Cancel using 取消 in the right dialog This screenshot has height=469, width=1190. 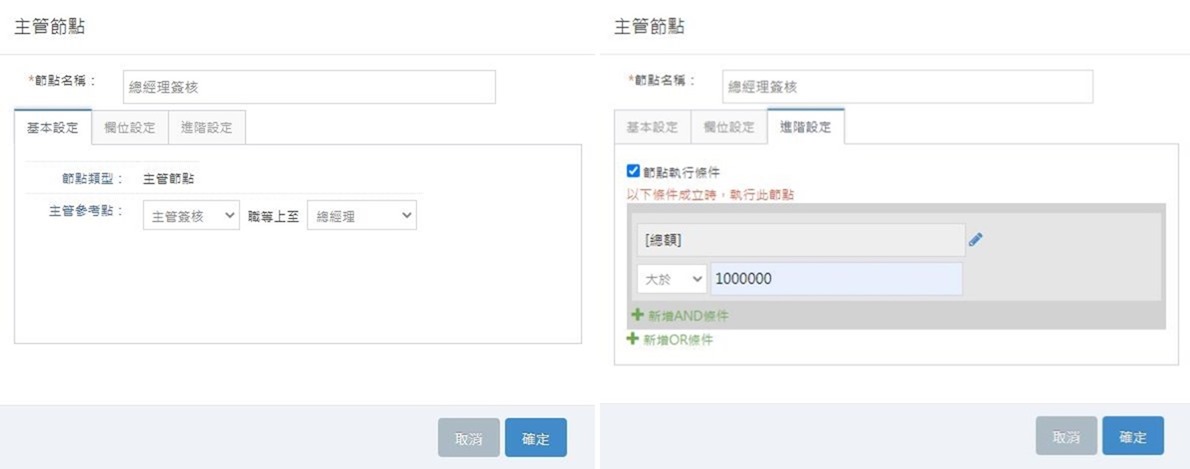pos(1066,437)
